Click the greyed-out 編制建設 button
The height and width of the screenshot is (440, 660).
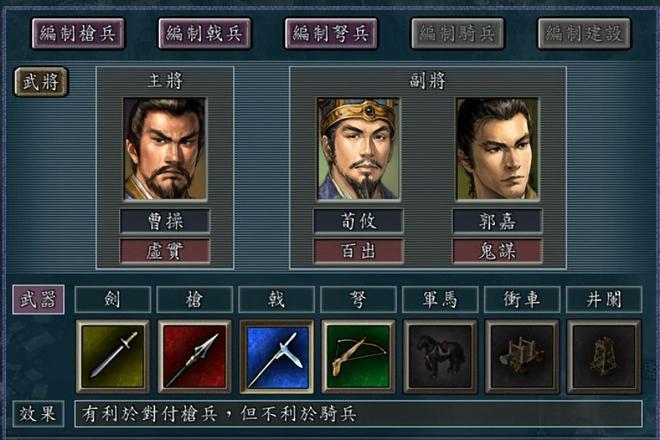584,33
